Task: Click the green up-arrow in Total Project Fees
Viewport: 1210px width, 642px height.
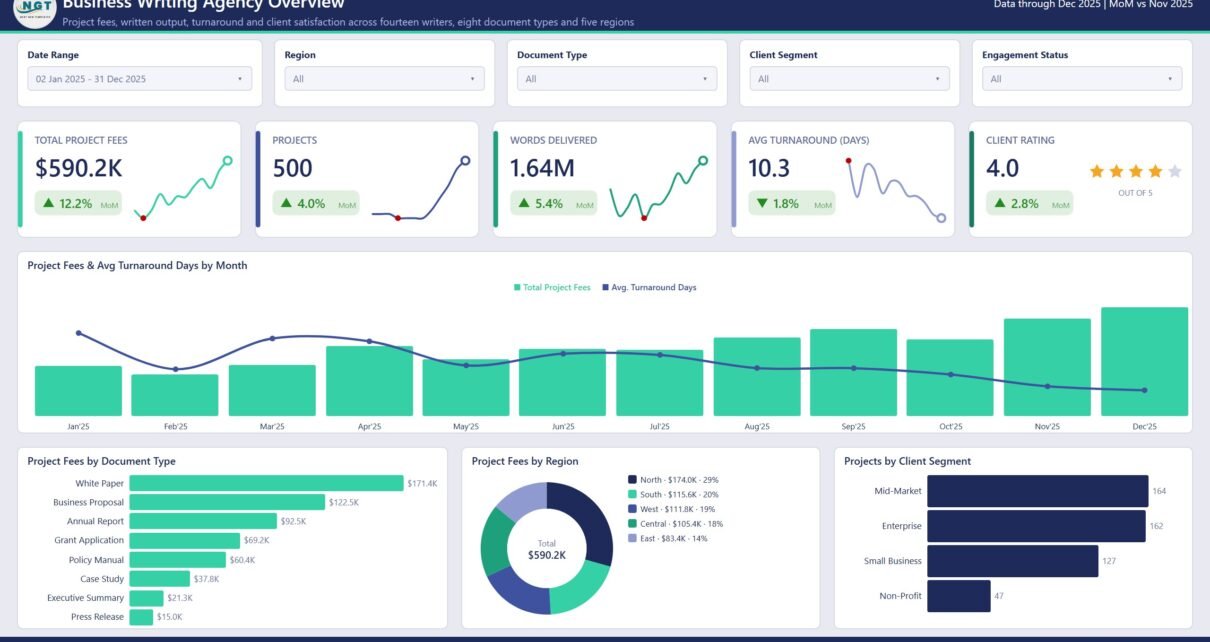Action: coord(49,204)
